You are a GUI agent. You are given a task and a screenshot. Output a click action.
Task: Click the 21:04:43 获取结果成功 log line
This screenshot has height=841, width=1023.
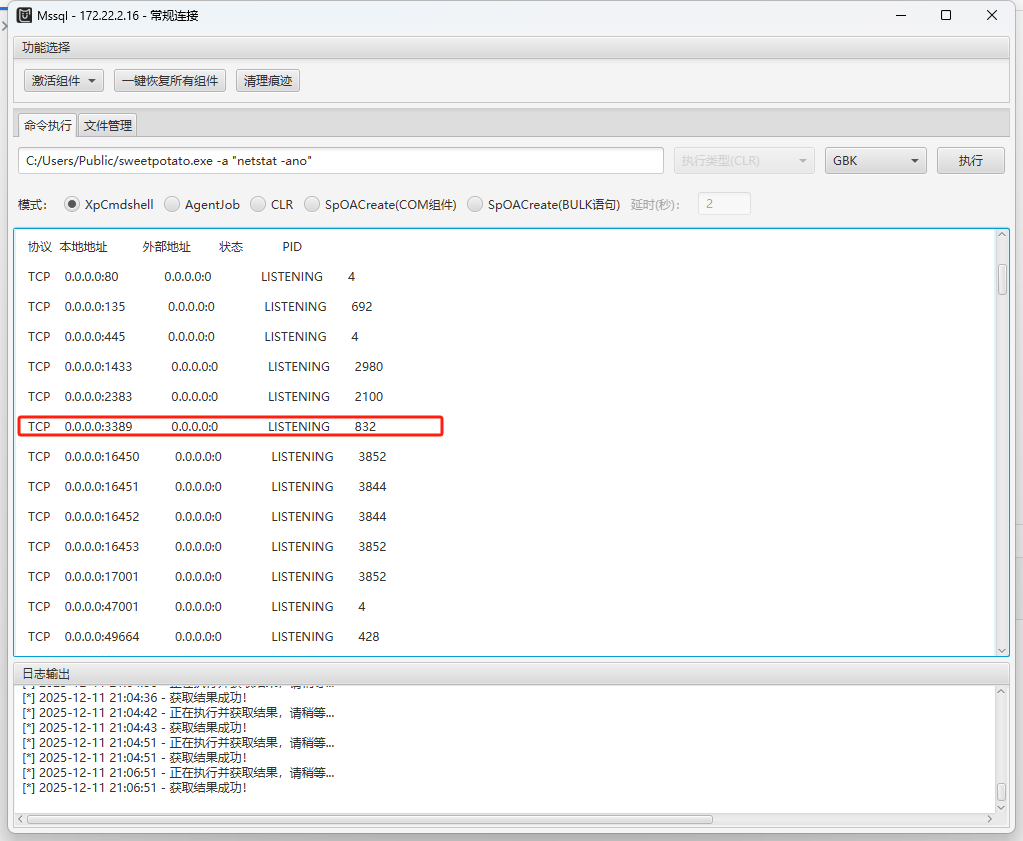point(134,727)
